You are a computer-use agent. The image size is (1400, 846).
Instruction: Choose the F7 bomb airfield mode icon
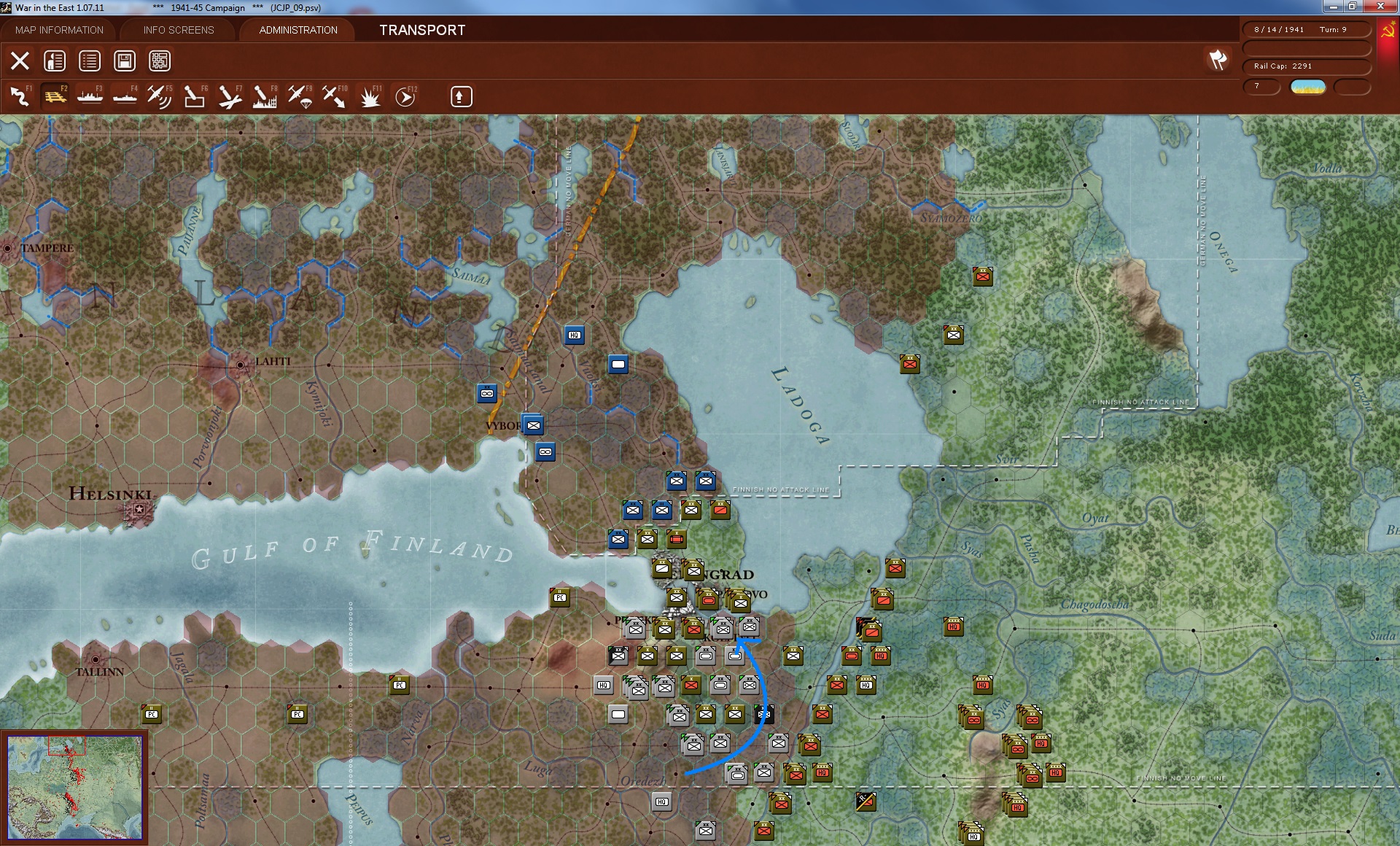coord(230,96)
